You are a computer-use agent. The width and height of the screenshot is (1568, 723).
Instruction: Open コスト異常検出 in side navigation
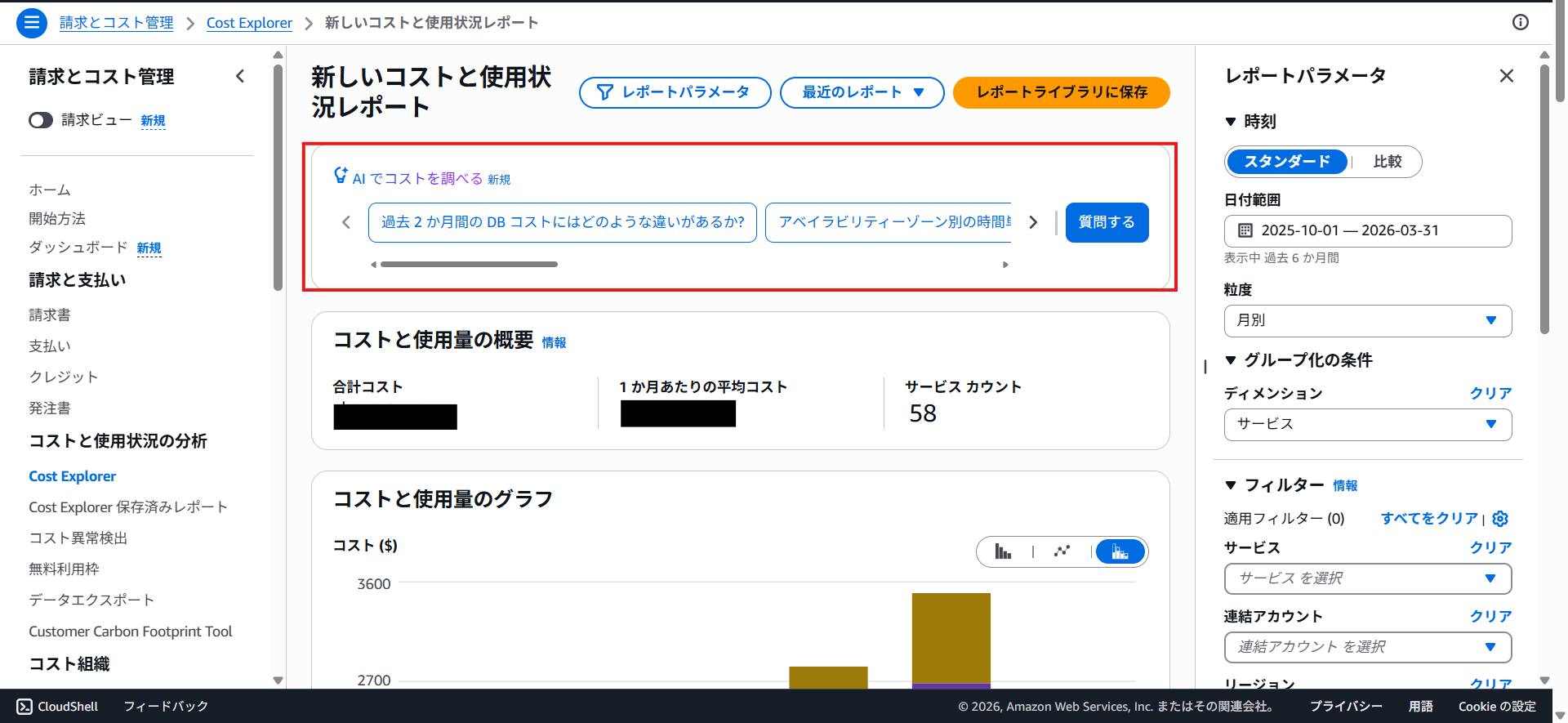[x=78, y=538]
